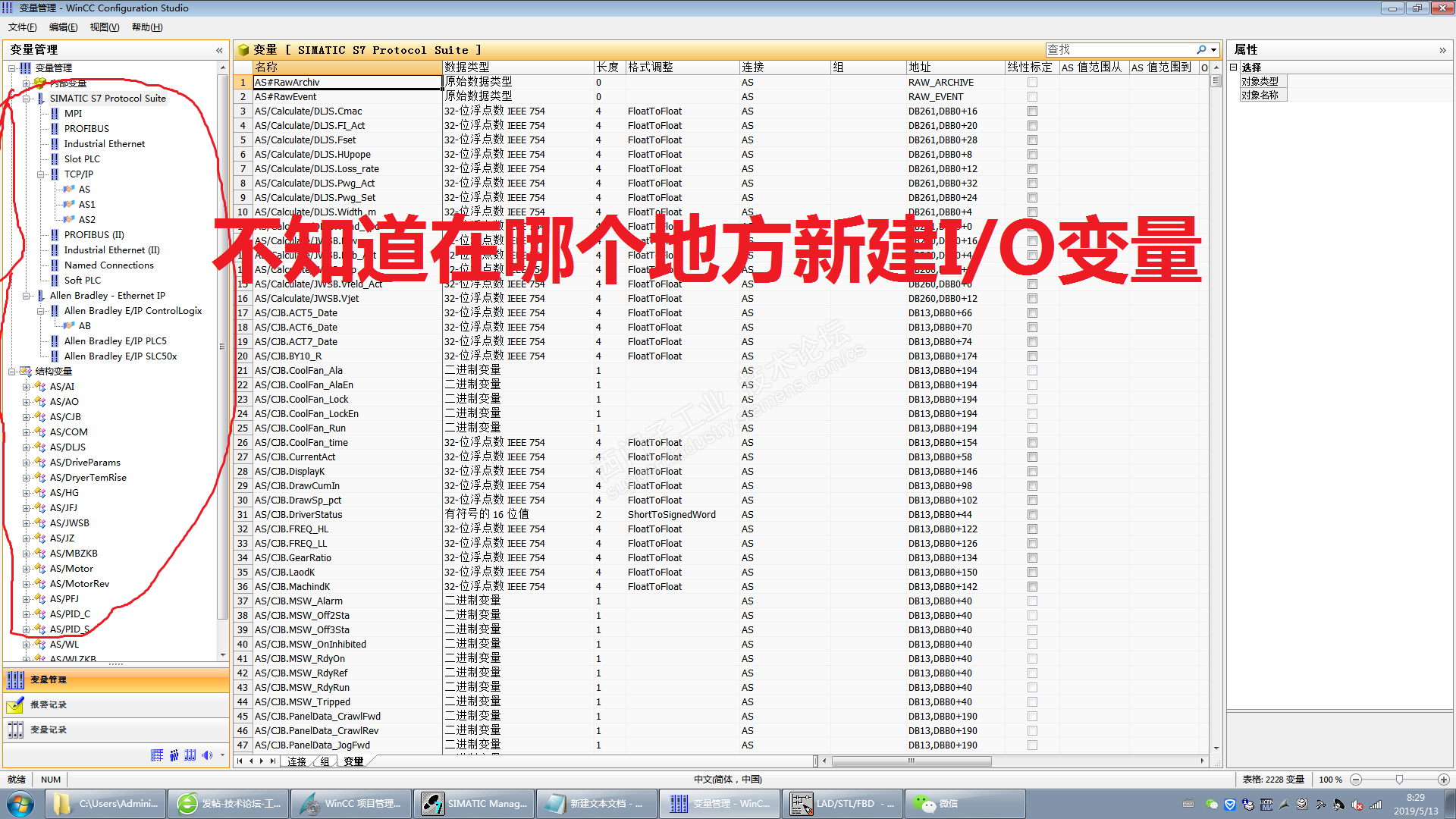Viewport: 1456px width, 819px height.
Task: Click the zoom slider at bottom right
Action: 1399,780
